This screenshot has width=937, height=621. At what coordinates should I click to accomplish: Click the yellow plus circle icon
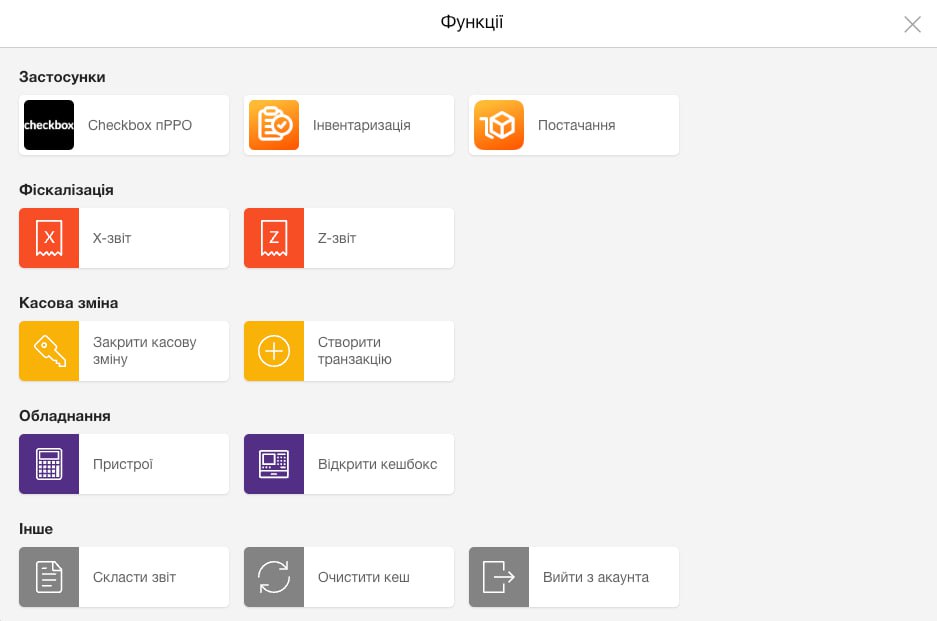coord(274,351)
